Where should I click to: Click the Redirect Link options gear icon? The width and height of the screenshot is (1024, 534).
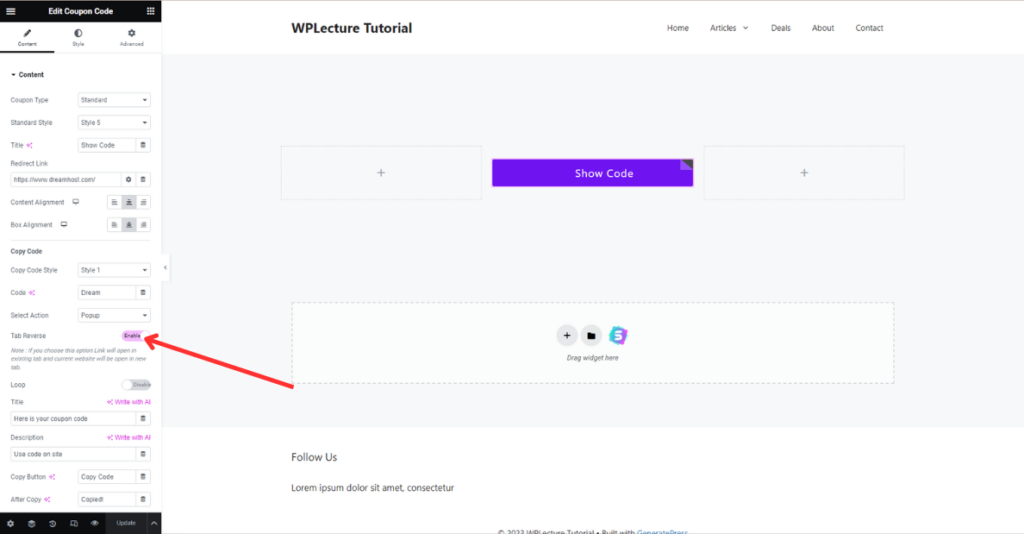129,180
